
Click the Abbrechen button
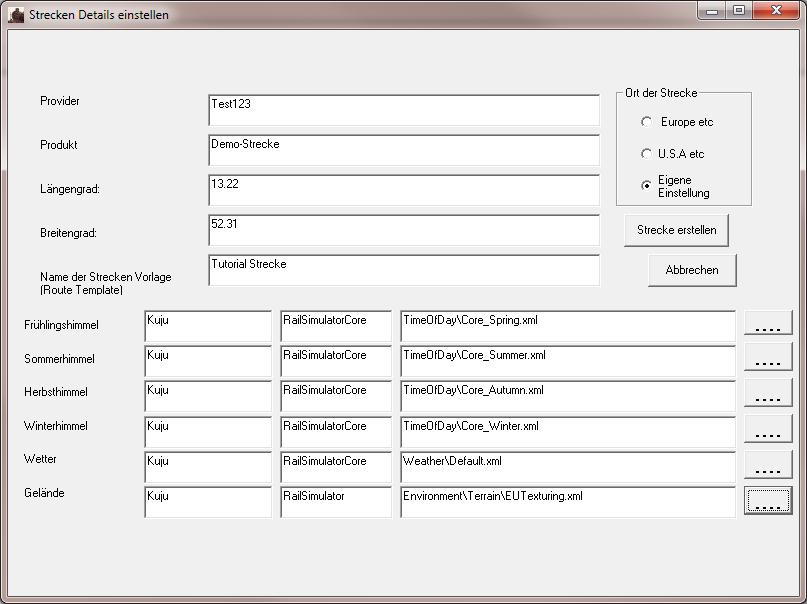coord(692,270)
